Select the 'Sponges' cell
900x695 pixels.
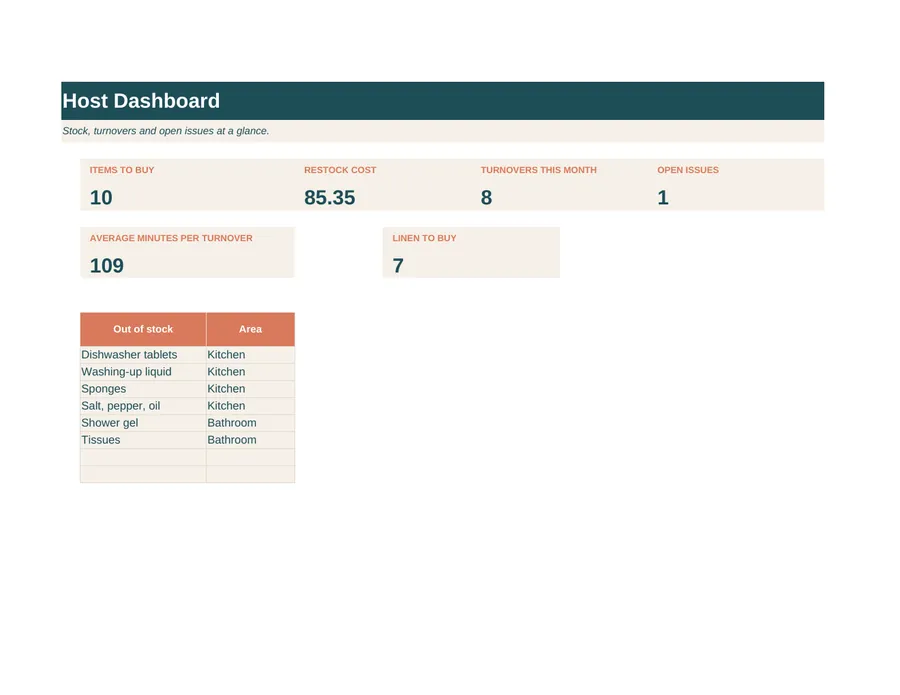(143, 389)
